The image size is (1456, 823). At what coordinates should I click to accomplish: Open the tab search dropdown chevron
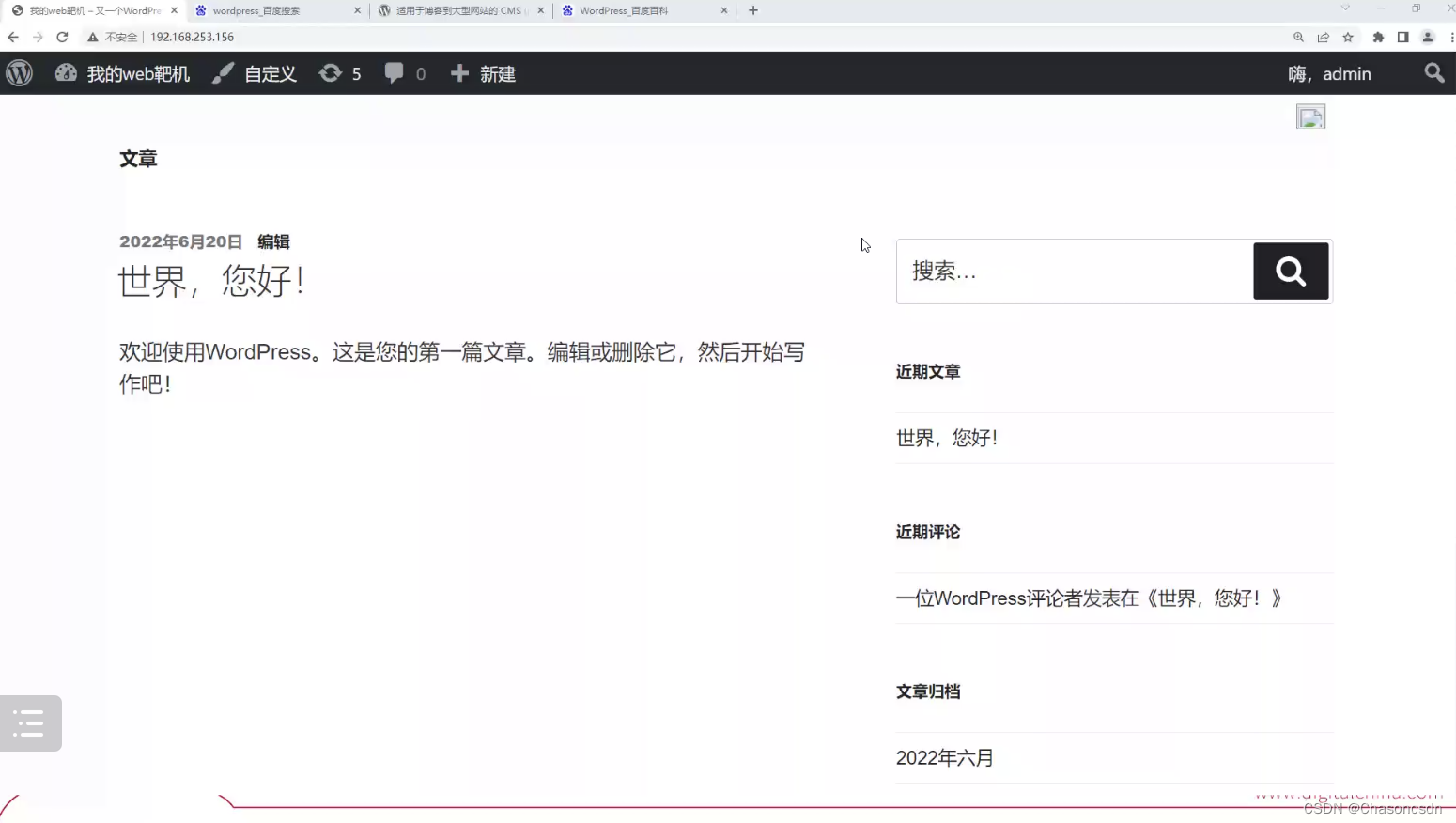coord(1345,8)
